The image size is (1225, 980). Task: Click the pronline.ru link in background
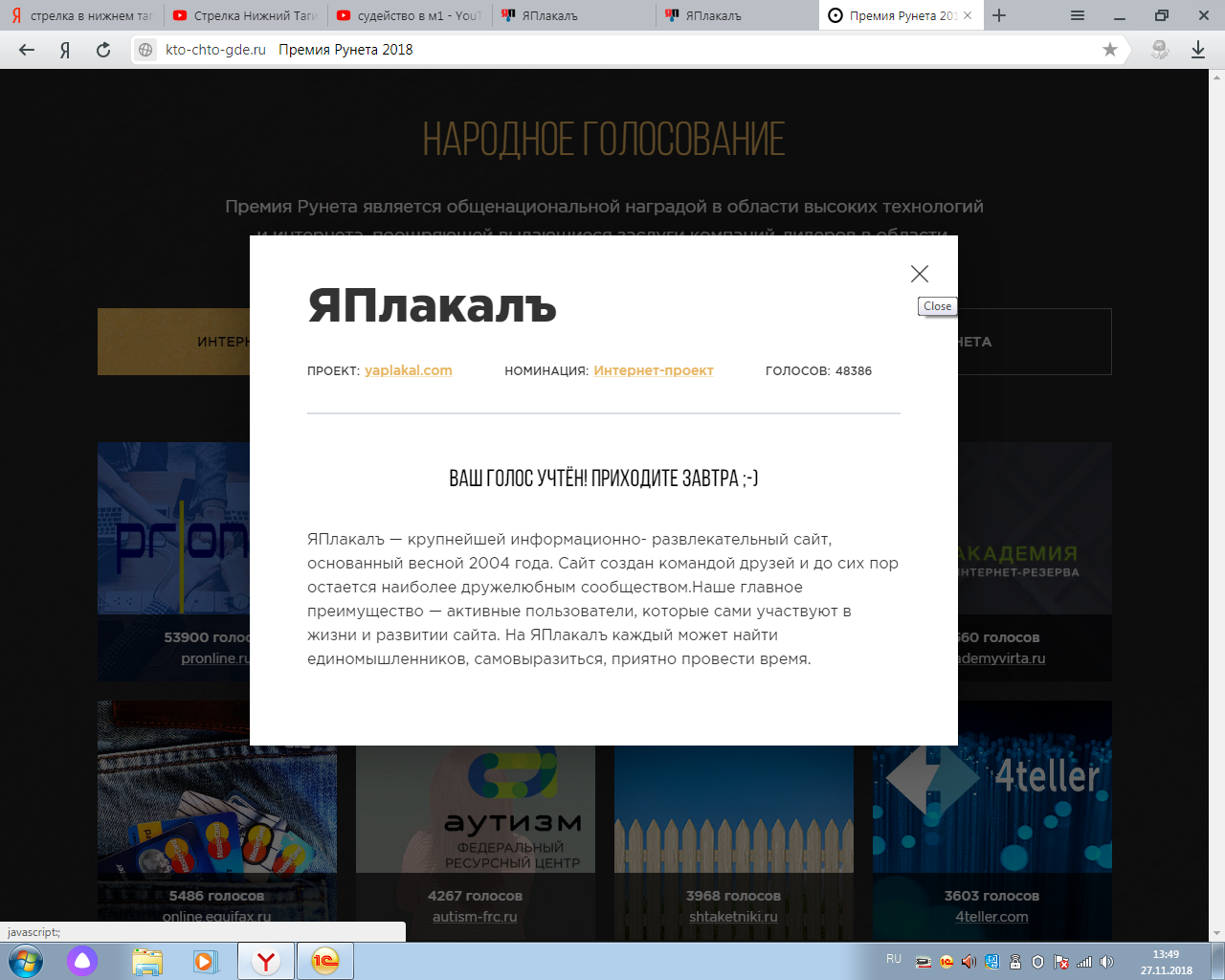tap(215, 658)
